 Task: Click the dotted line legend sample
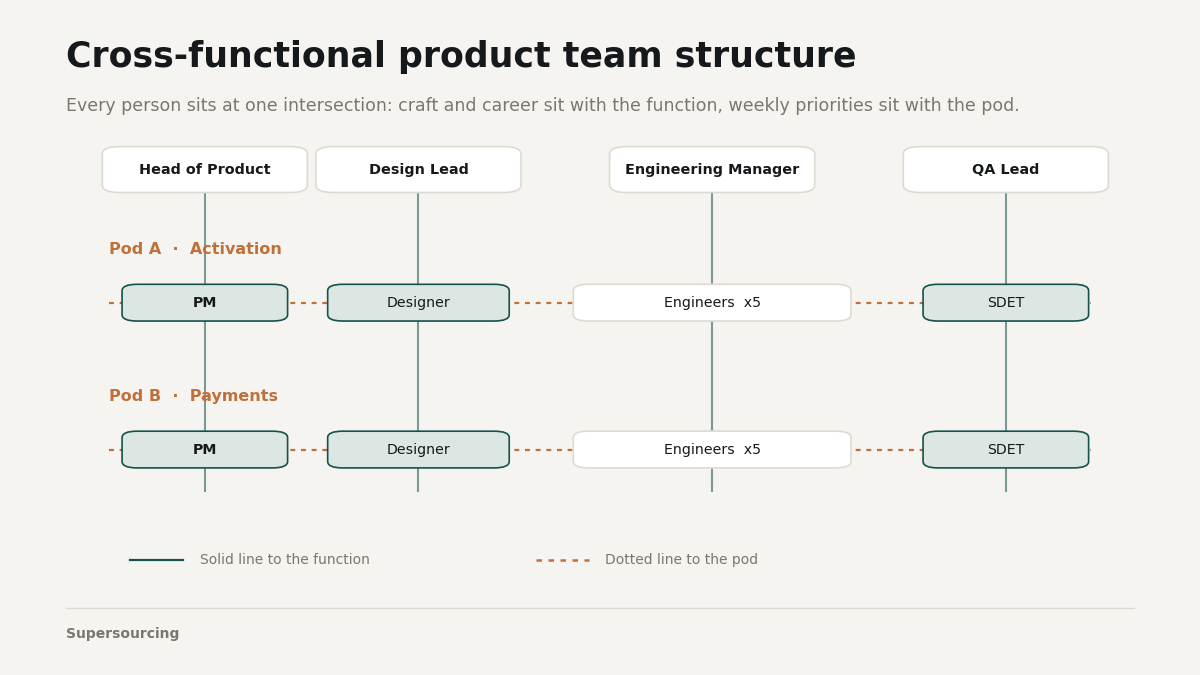pyautogui.click(x=563, y=560)
